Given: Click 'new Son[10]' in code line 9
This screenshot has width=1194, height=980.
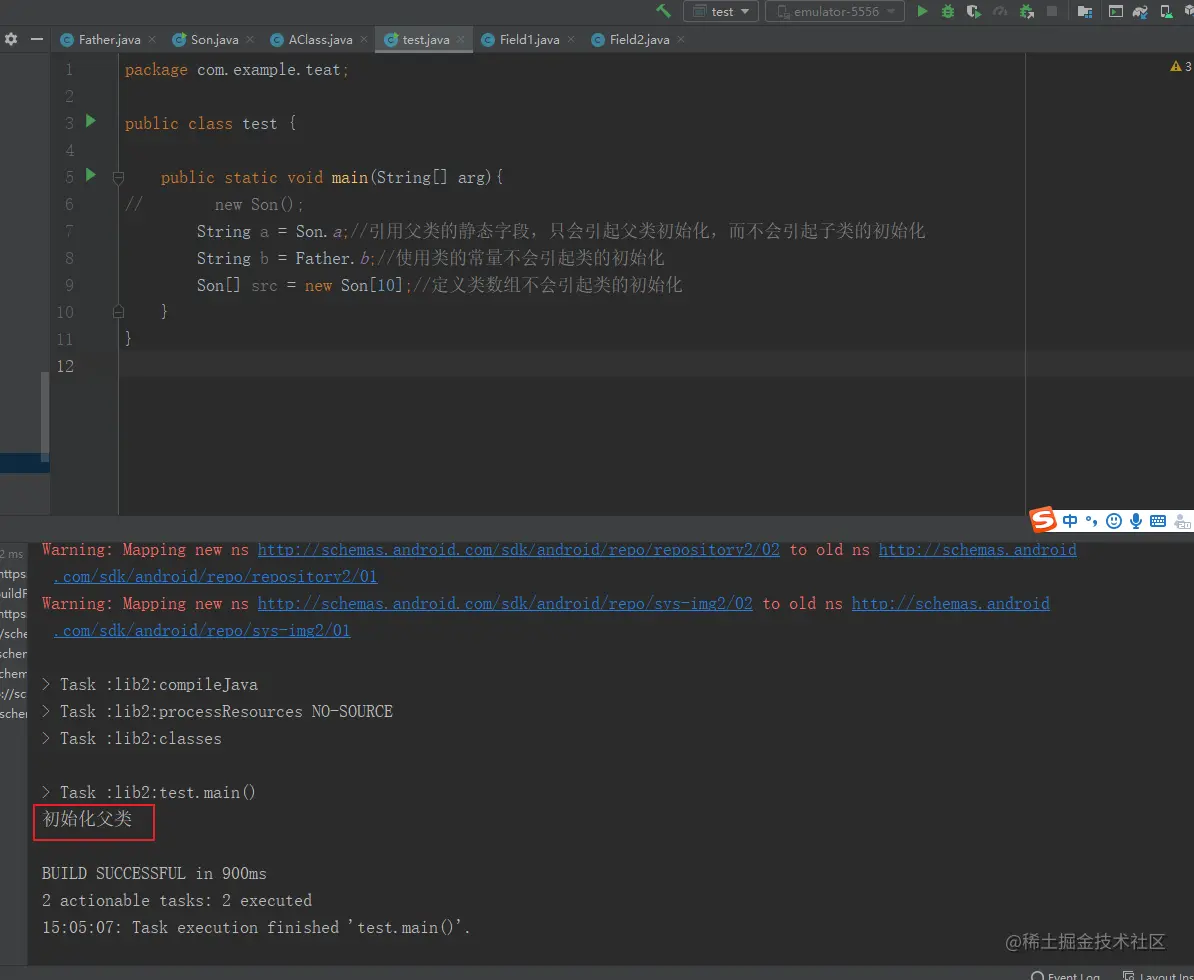Looking at the screenshot, I should (x=354, y=286).
